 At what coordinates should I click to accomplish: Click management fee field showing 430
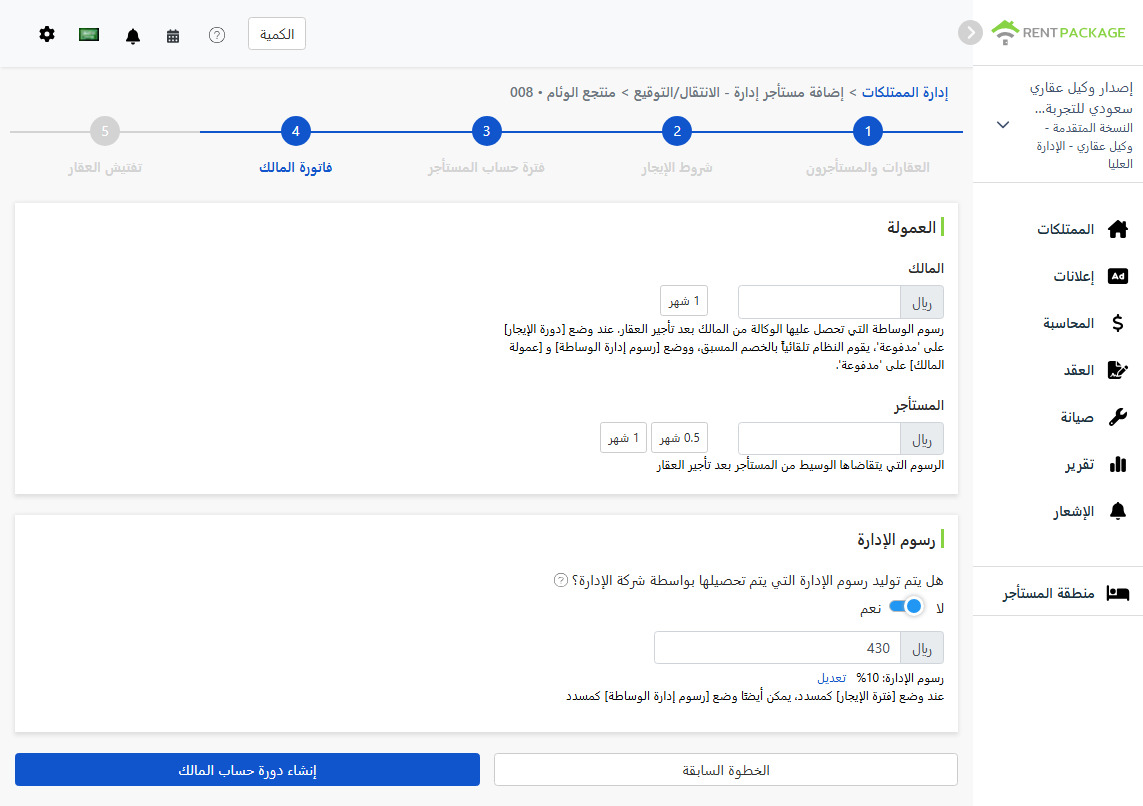pos(778,648)
